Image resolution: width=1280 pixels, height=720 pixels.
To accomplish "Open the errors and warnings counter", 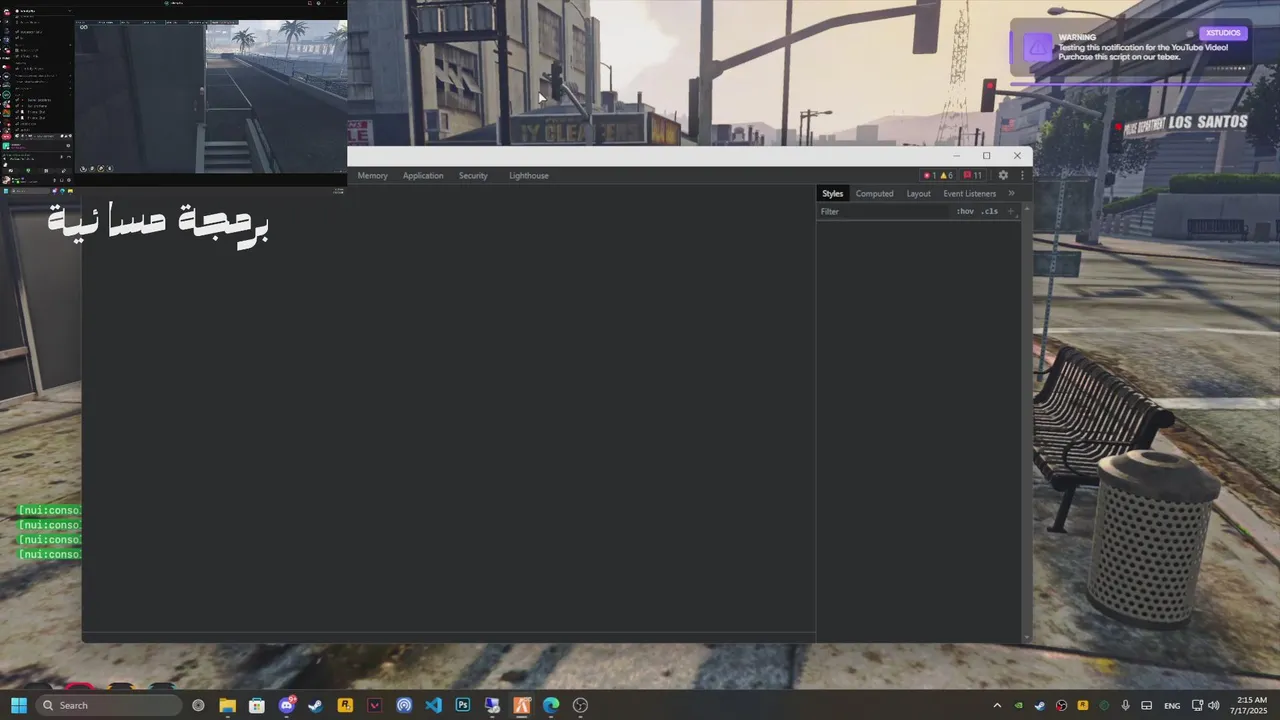I will pyautogui.click(x=938, y=176).
